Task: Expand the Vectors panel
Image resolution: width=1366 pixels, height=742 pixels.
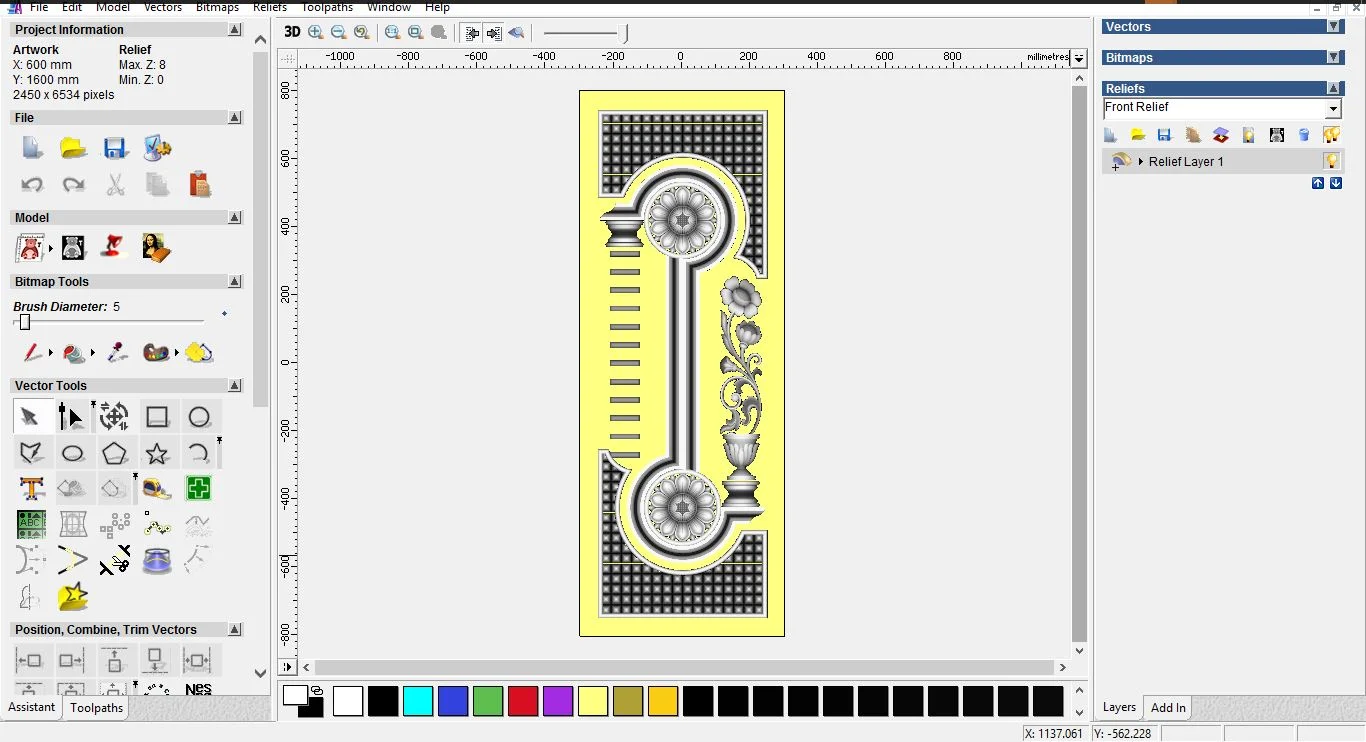Action: (1333, 27)
